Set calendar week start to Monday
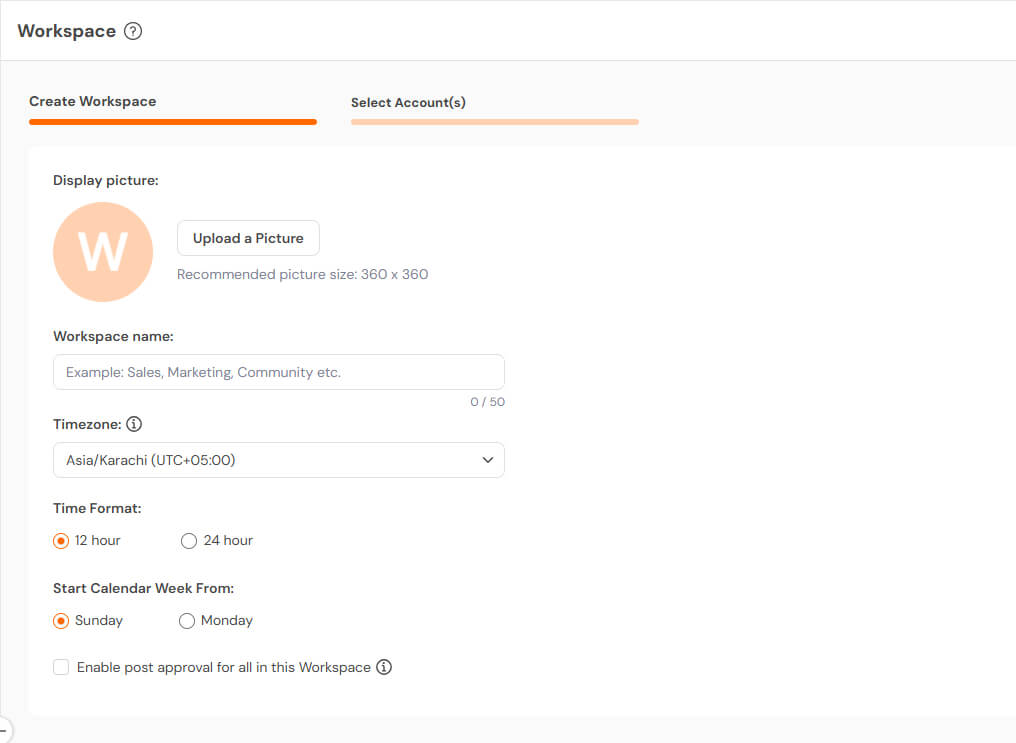This screenshot has height=743, width=1016. tap(187, 621)
